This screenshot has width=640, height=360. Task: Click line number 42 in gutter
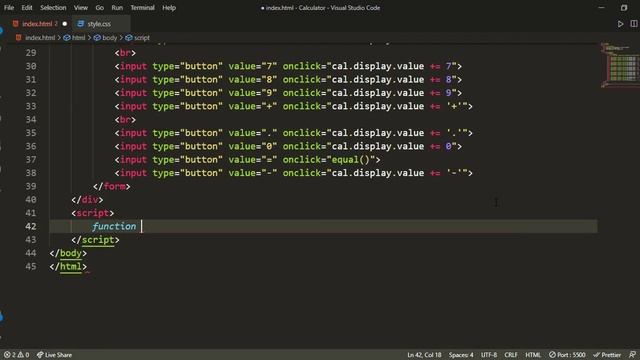tap(31, 226)
